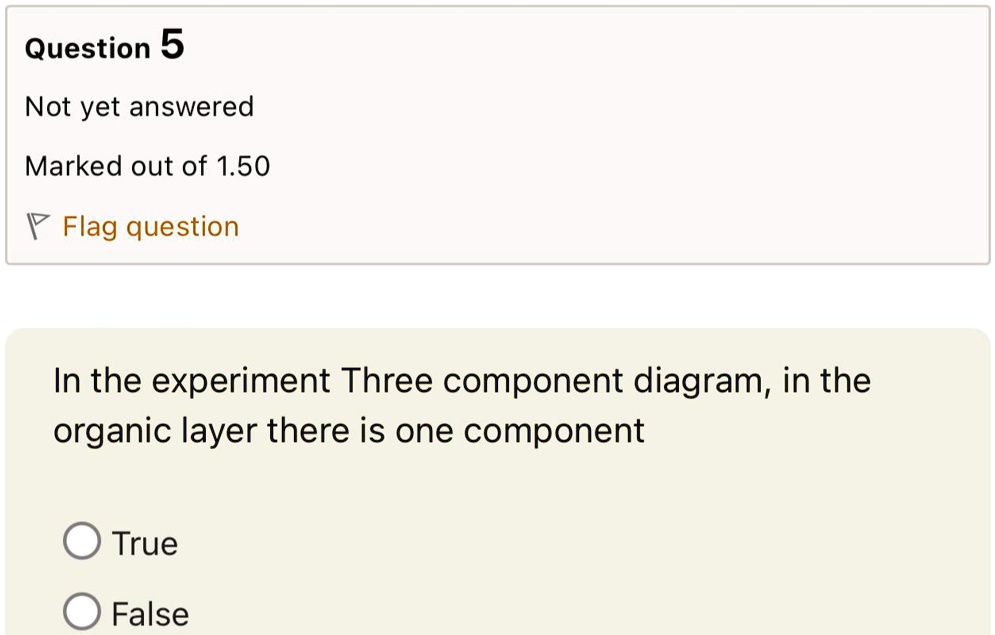Open the "Flag question" link

[150, 227]
